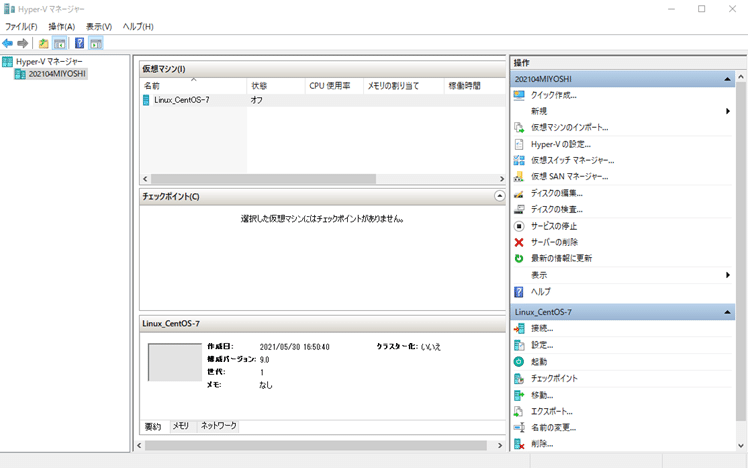Click VM list horizontal scrollbar left arrow
Image resolution: width=748 pixels, height=468 pixels.
145,179
